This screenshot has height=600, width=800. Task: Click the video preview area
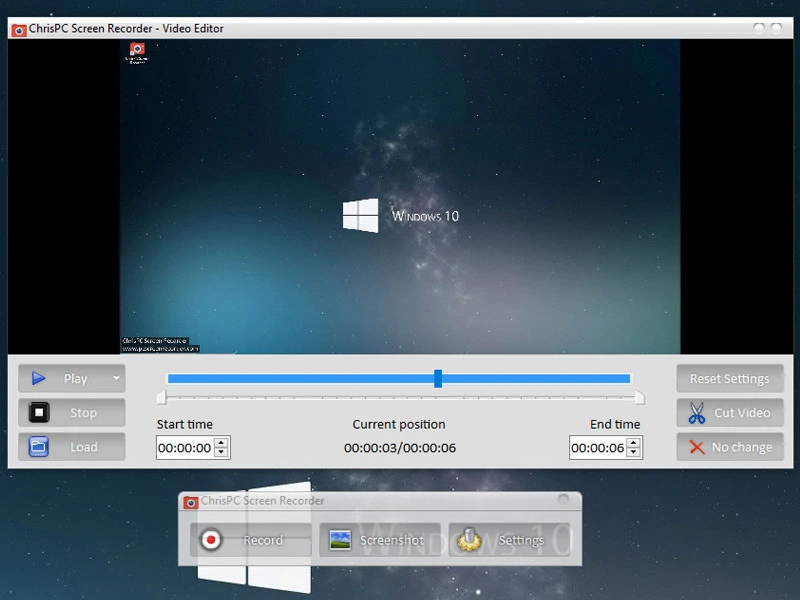pos(399,196)
